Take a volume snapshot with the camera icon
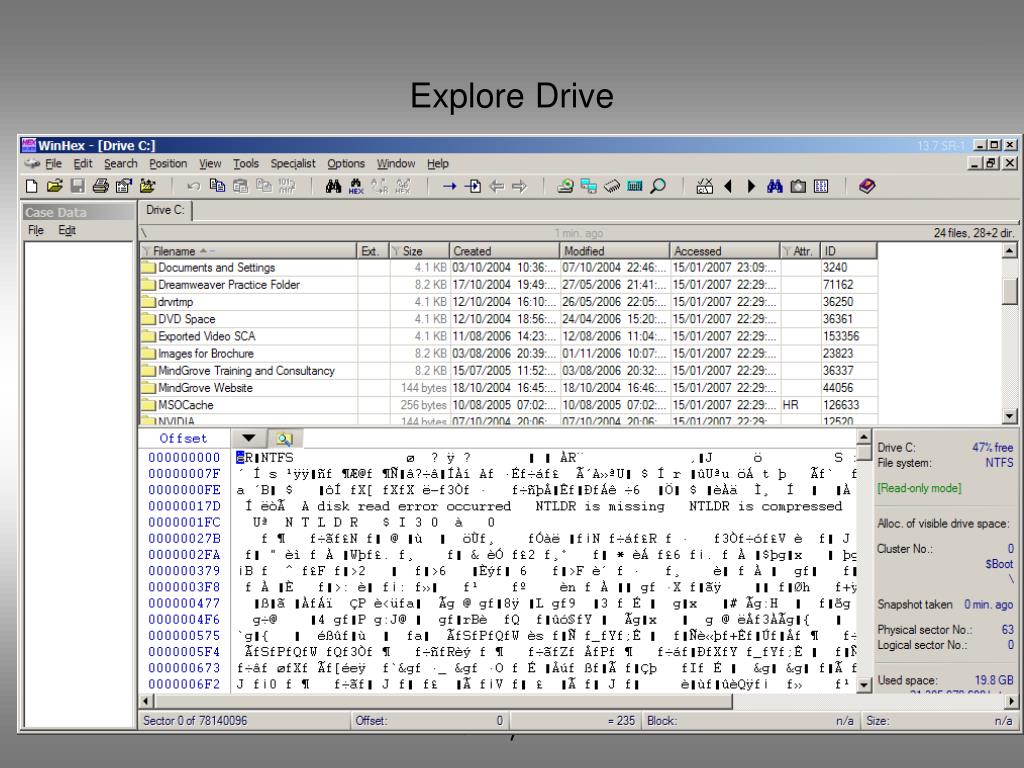Screen dimensions: 1024x768 [x=798, y=187]
